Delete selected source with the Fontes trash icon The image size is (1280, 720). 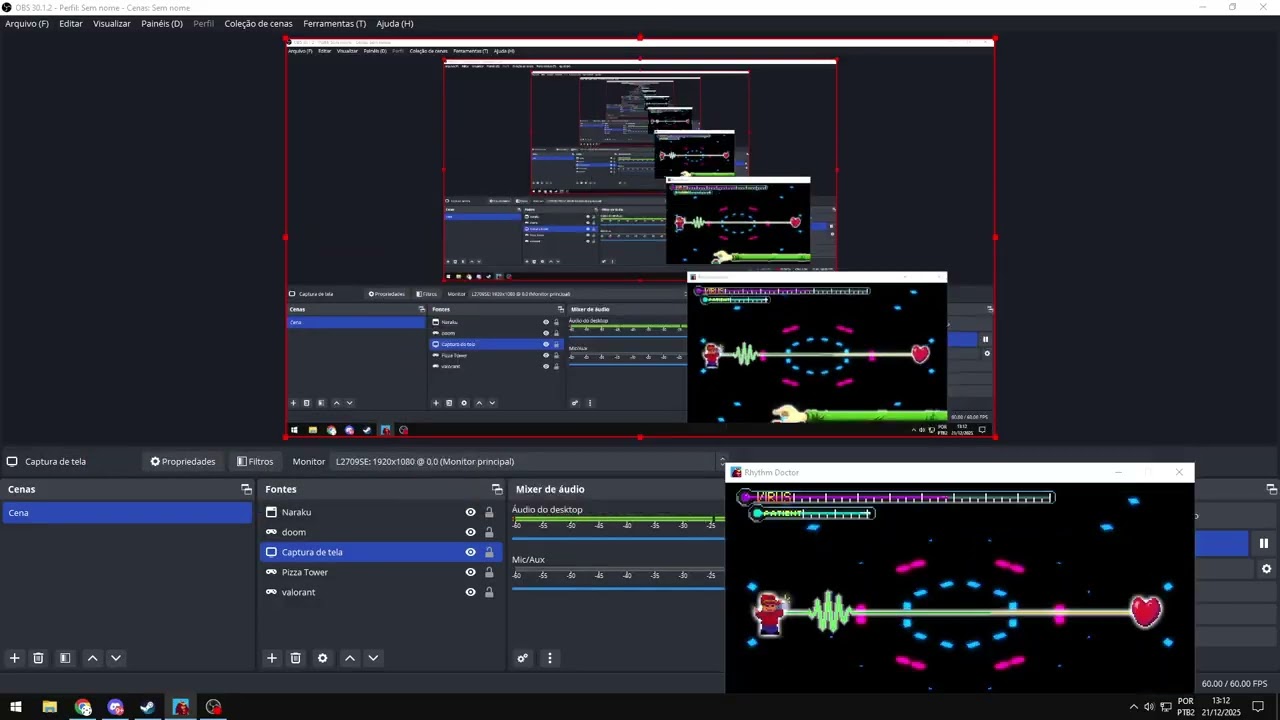[295, 658]
